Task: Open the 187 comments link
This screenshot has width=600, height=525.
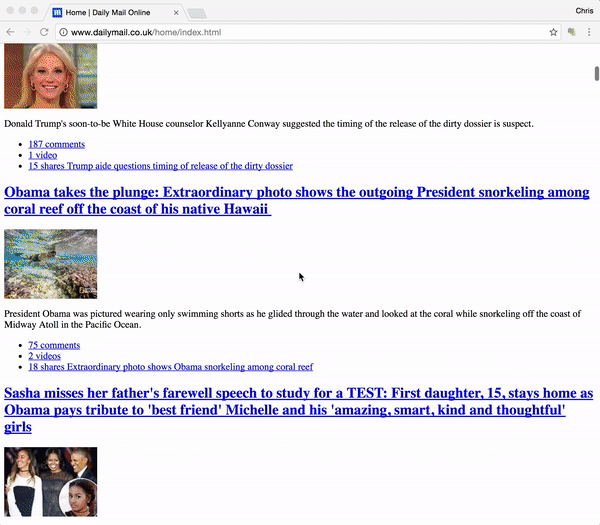Action: pyautogui.click(x=57, y=144)
